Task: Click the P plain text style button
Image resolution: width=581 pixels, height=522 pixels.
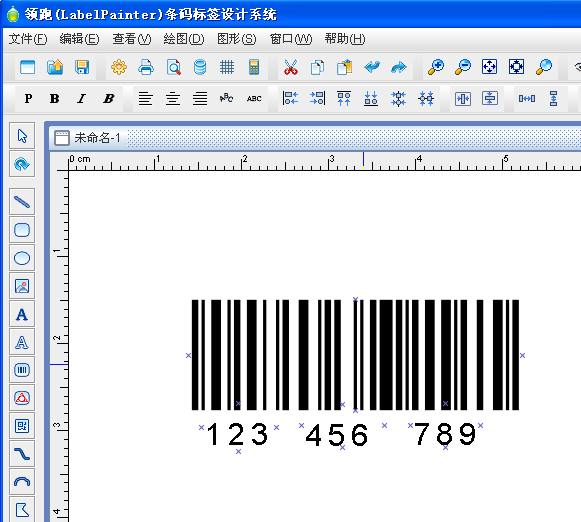Action: click(x=28, y=99)
